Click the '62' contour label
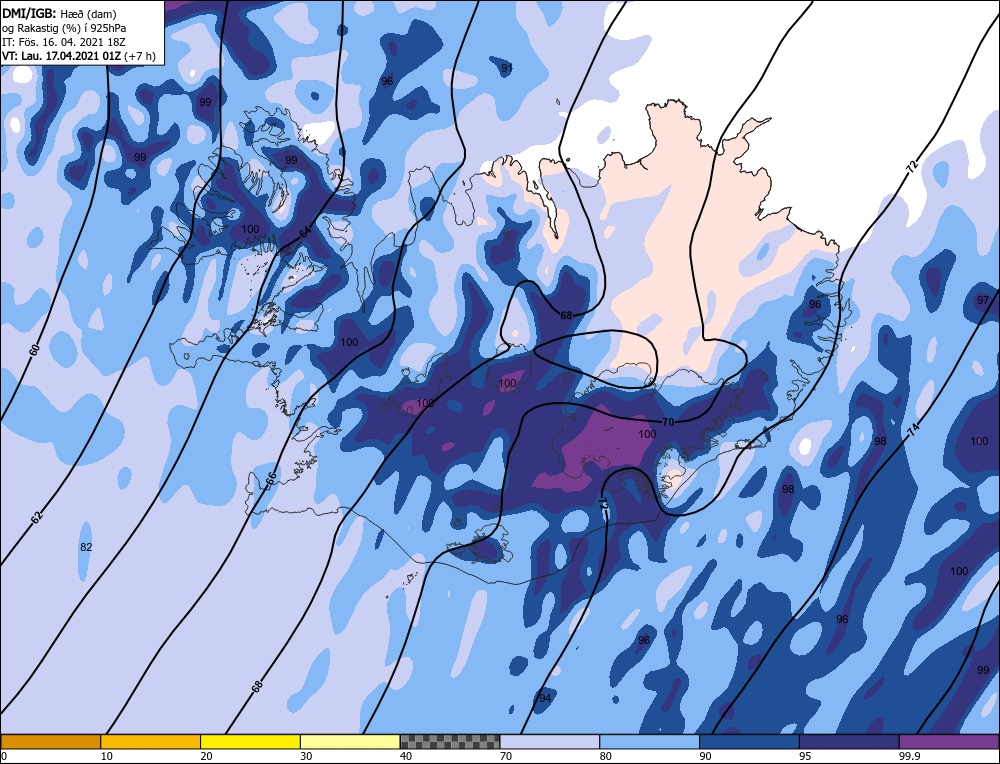Viewport: 1000px width, 764px height. 36,517
